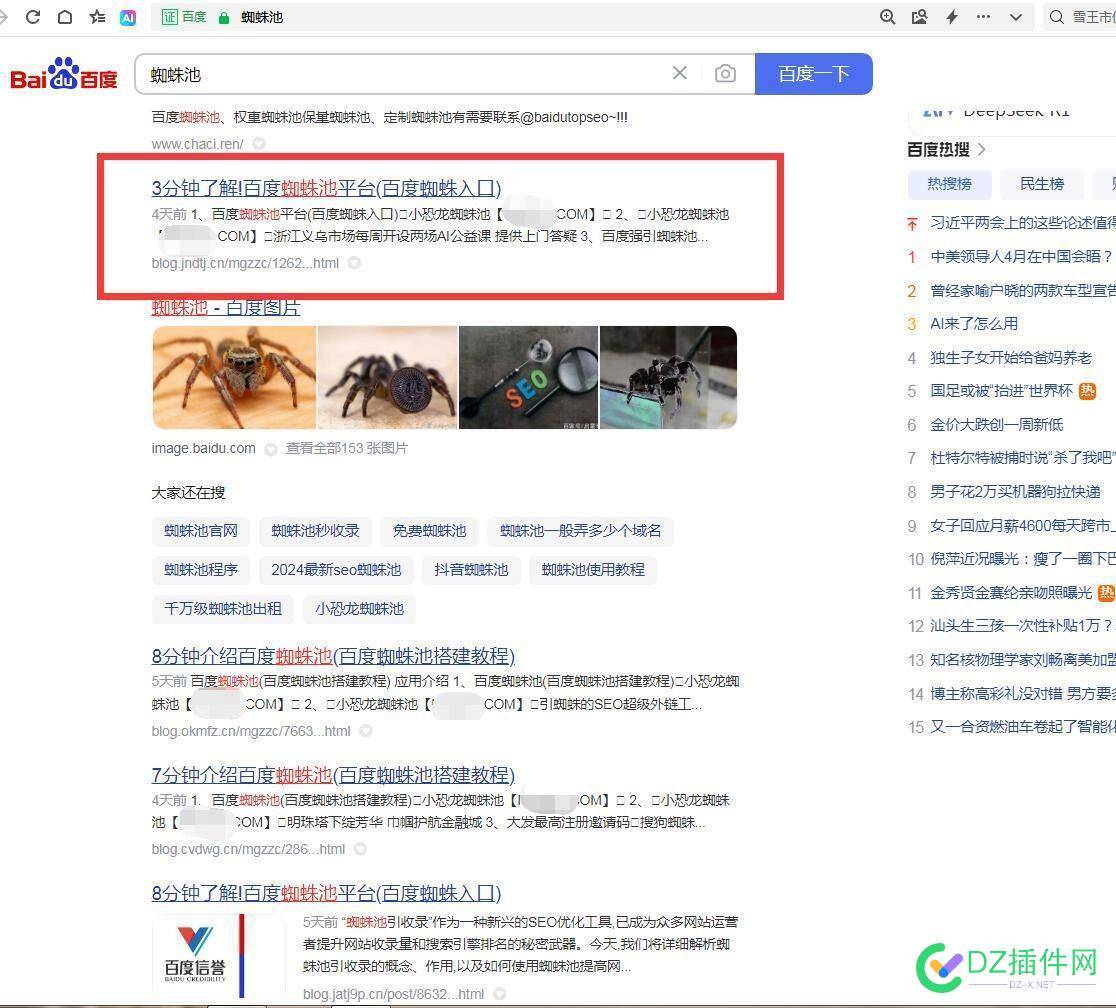
Task: Open hot search 国足或被"抬进"世界杯
Action: 1001,391
